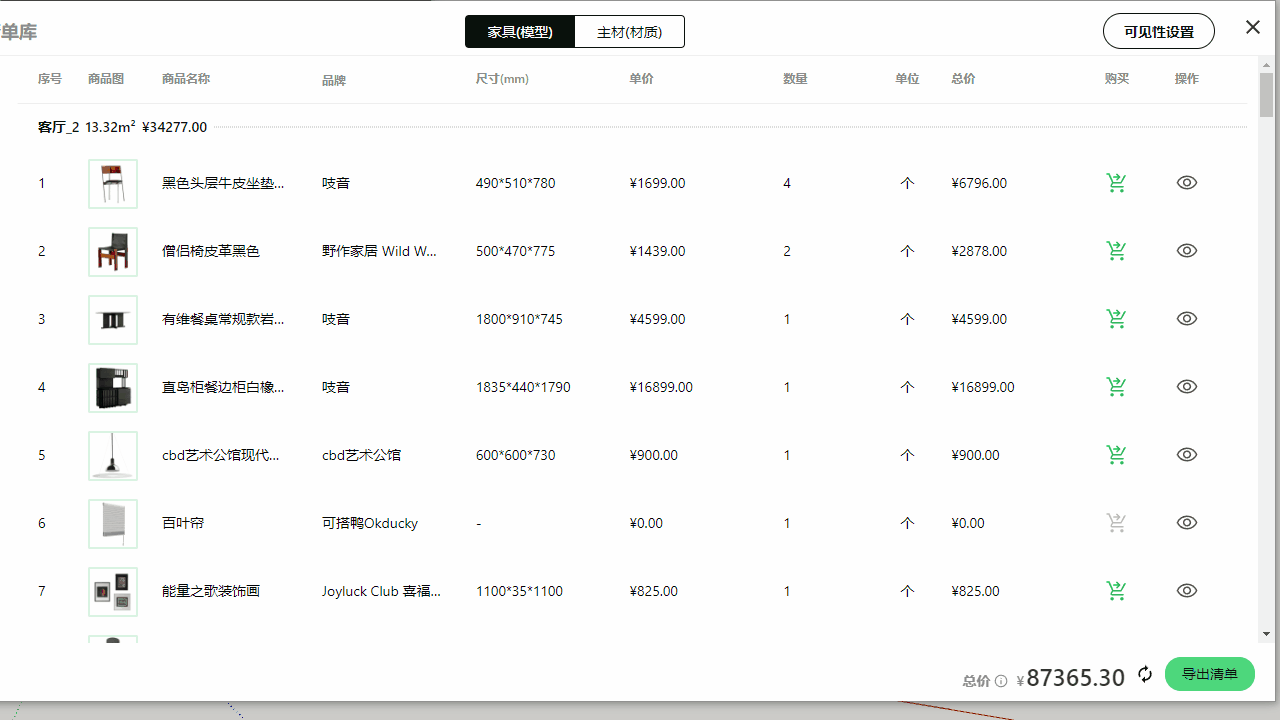
Task: Close the list dialog with X
Action: (x=1253, y=27)
